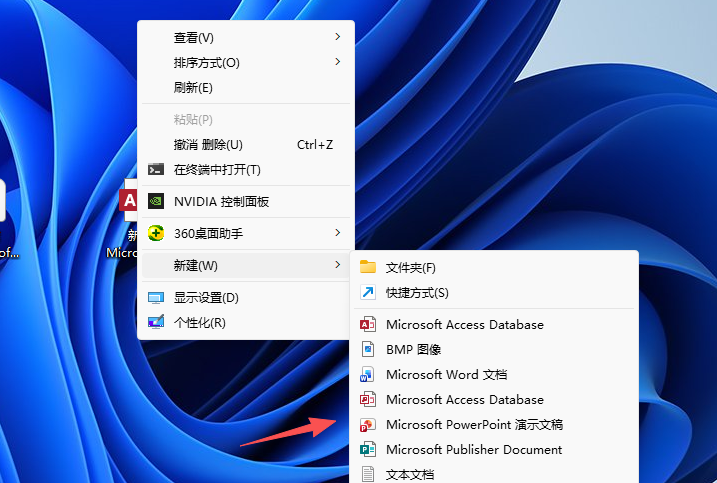Click the 文本文档 text file icon
Viewport: 717px width, 483px height.
(x=368, y=474)
